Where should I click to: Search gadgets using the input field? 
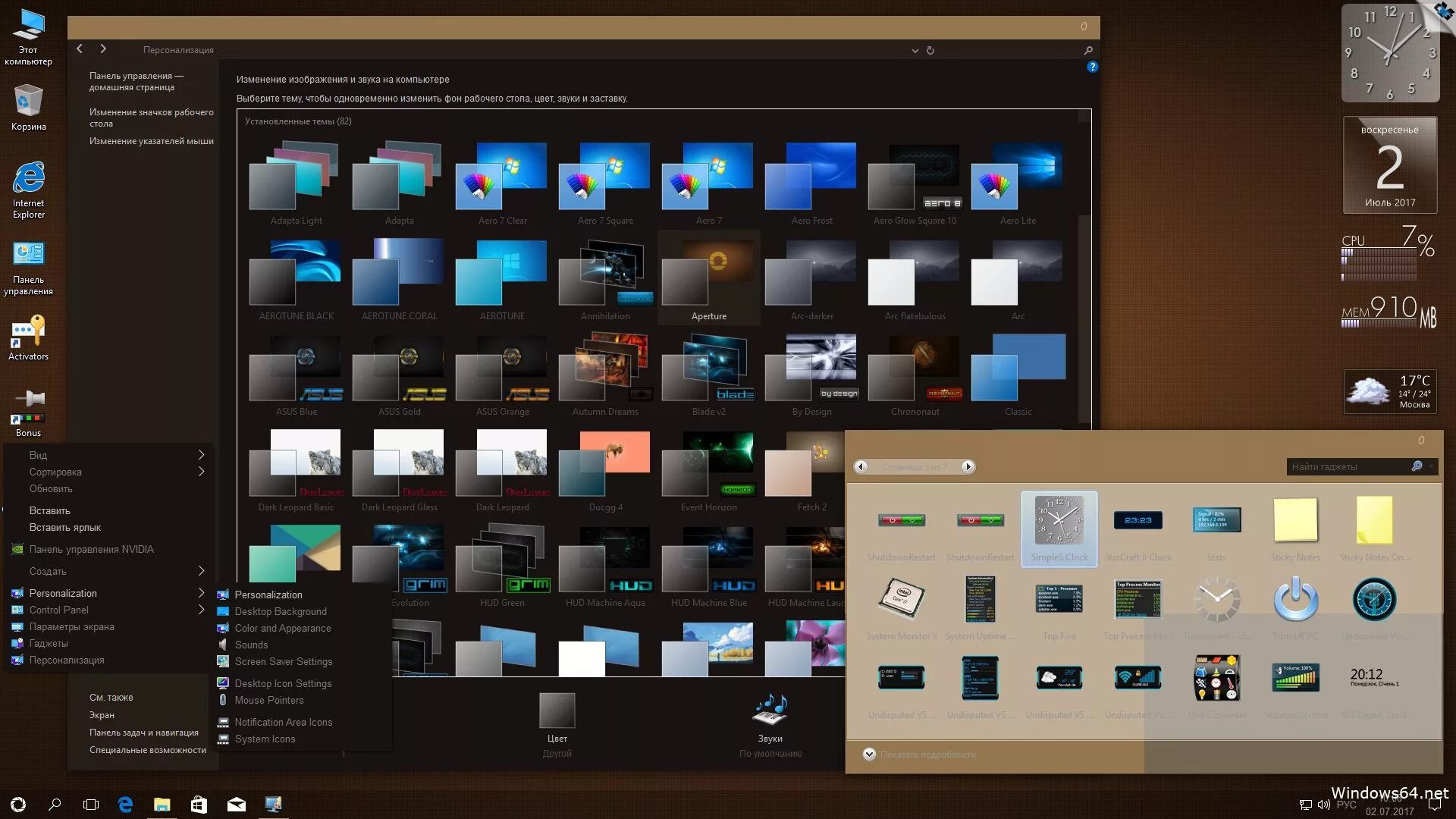point(1349,467)
